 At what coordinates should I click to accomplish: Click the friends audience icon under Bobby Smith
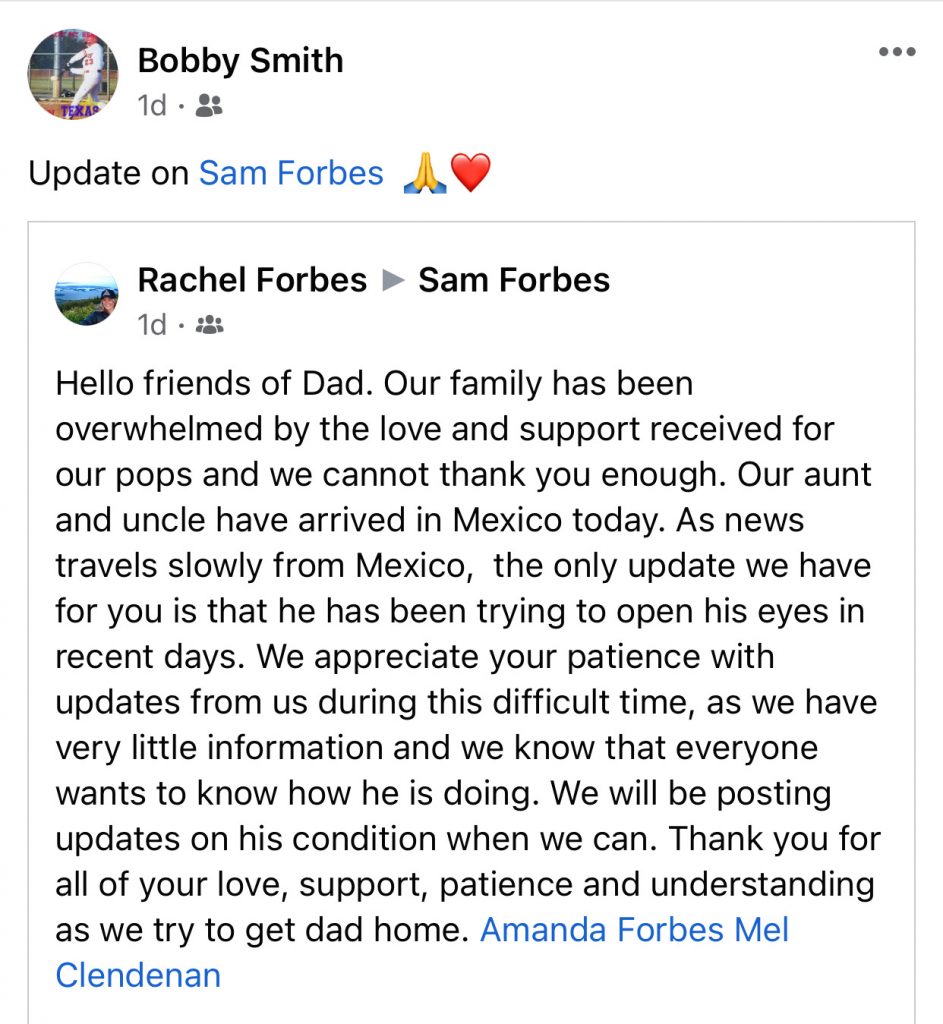(209, 105)
